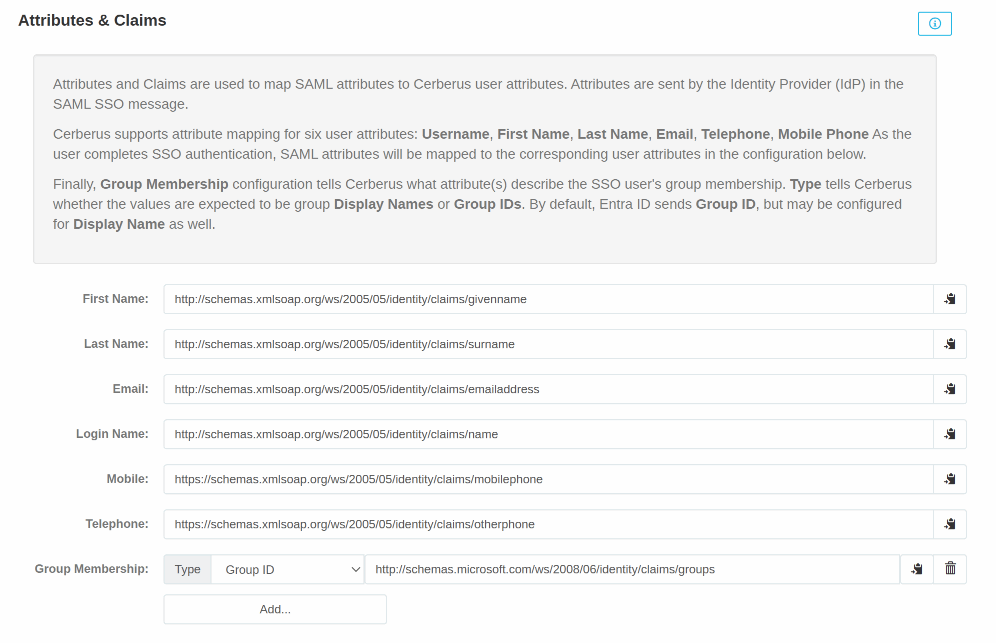This screenshot has width=996, height=643.
Task: Open the Group ID type dropdown
Action: coord(288,569)
